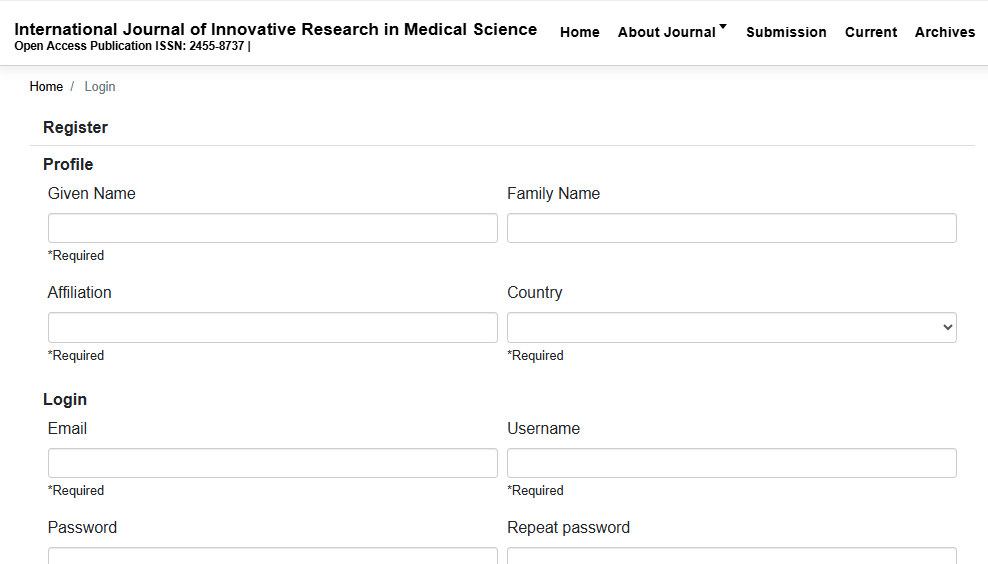Viewport: 988px width, 564px height.
Task: Click the Home breadcrumb link
Action: (x=46, y=87)
